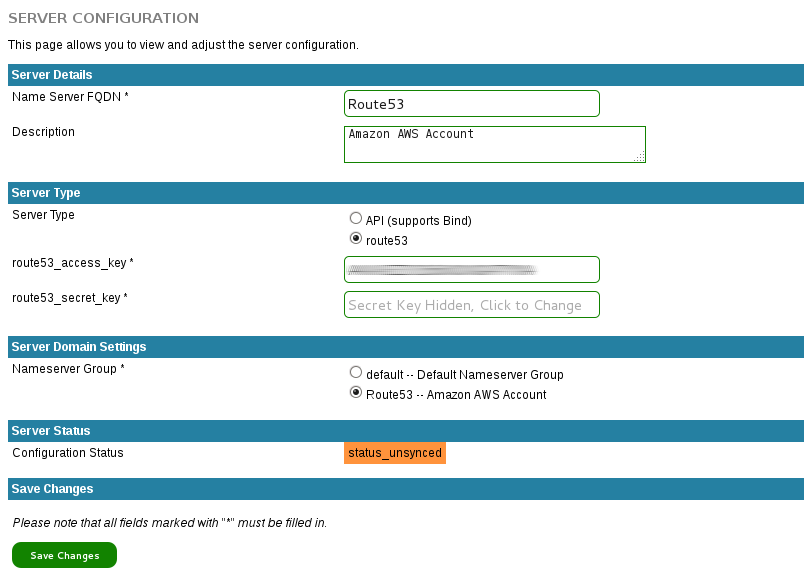Click the route53_access_key input field
The image size is (804, 576).
click(x=472, y=269)
